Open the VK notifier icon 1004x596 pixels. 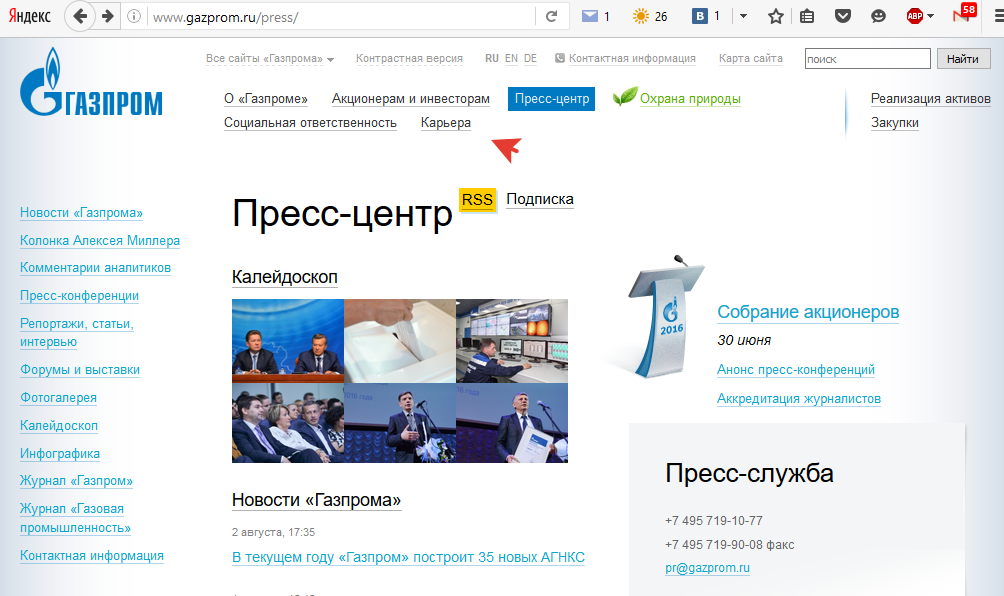(x=700, y=17)
